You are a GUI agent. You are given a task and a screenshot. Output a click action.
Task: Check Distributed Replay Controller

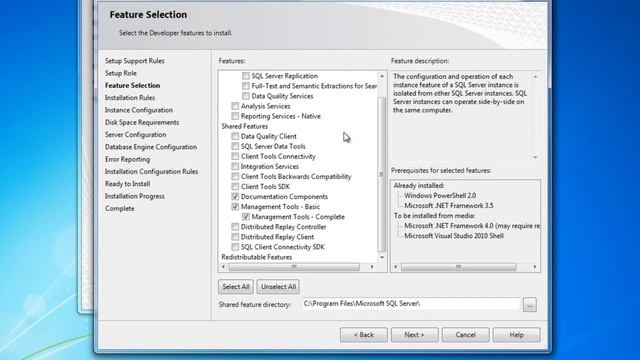click(x=235, y=227)
